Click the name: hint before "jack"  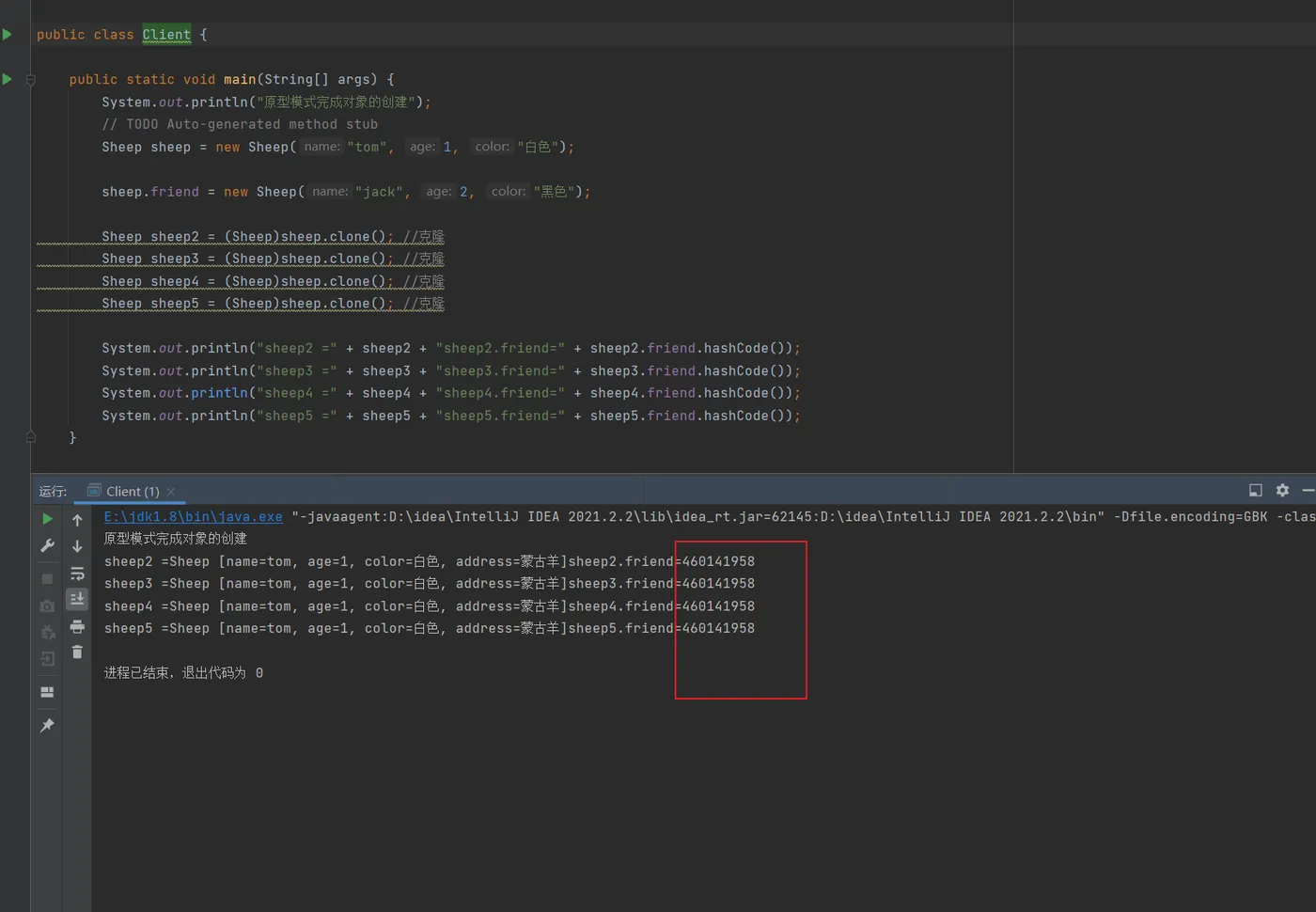pyautogui.click(x=330, y=192)
